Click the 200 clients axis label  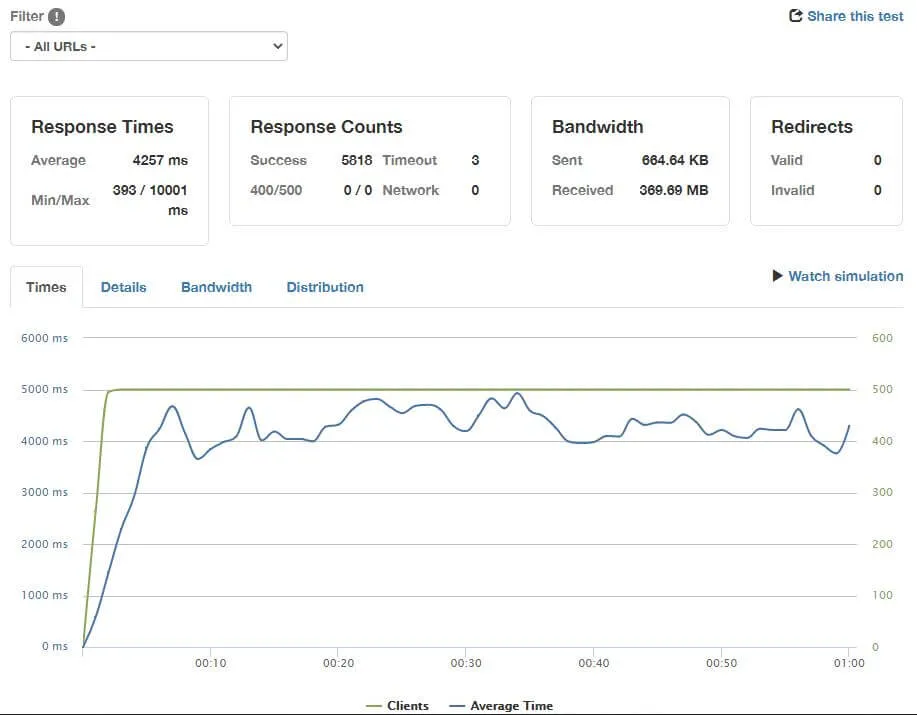882,544
